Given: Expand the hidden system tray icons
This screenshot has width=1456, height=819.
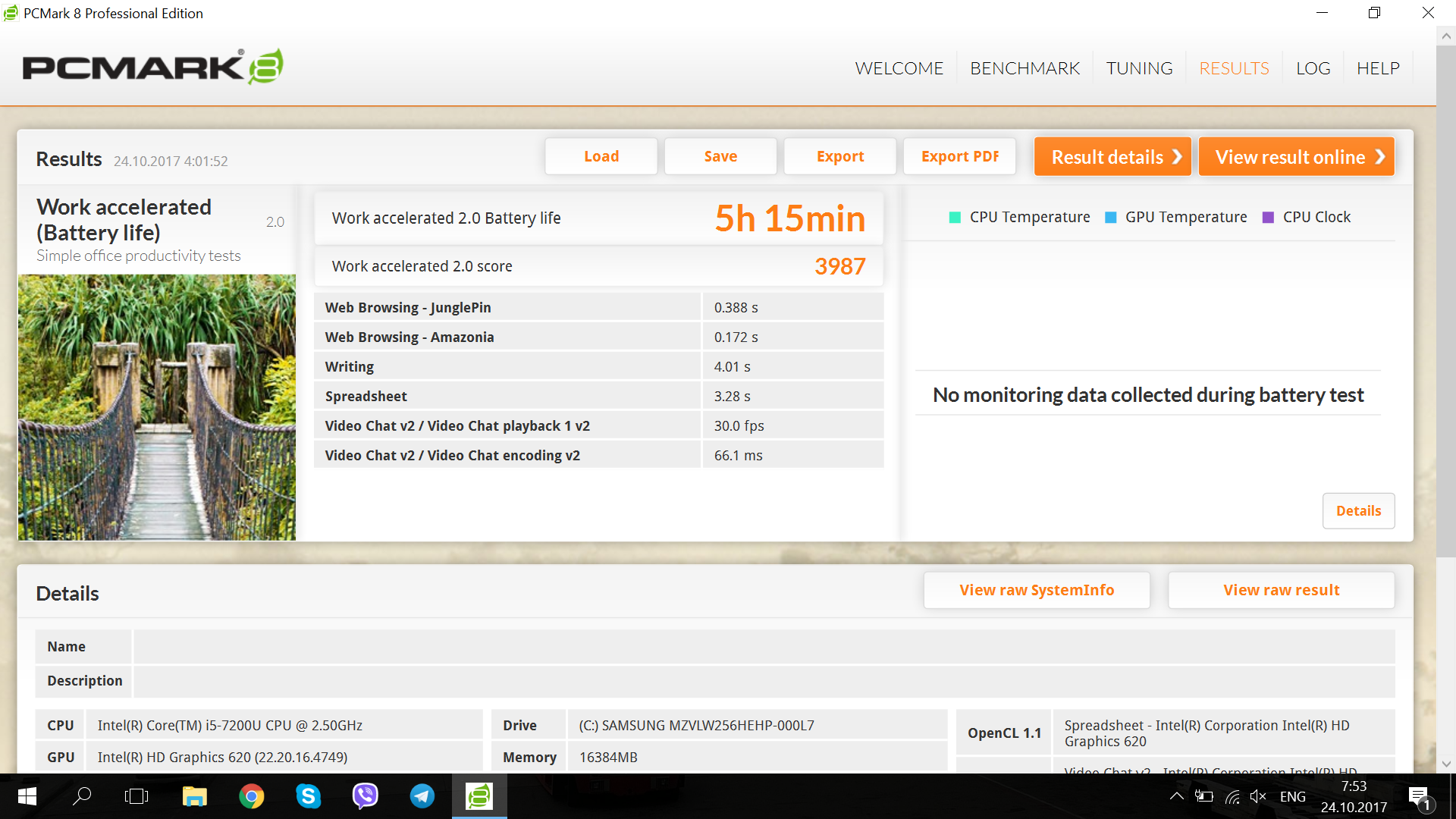Looking at the screenshot, I should (x=1176, y=796).
